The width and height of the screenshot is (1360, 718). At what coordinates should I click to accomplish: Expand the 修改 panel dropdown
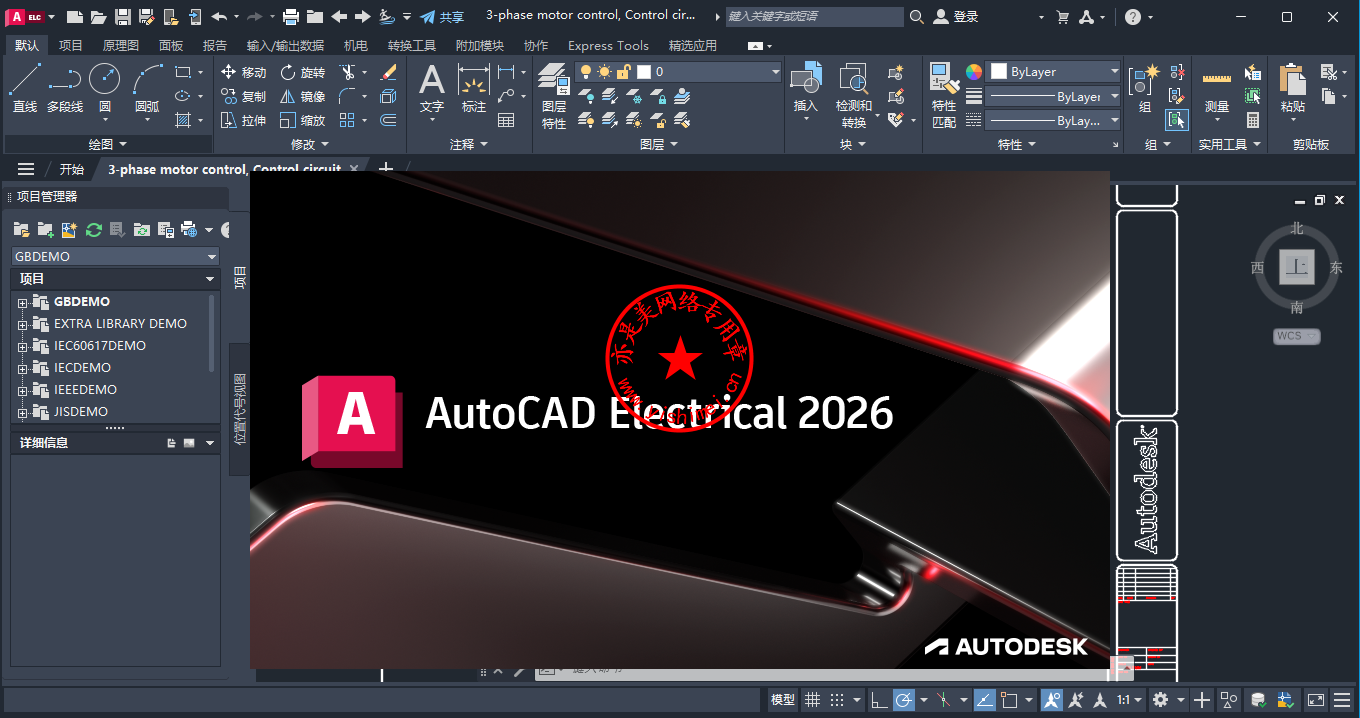[308, 144]
